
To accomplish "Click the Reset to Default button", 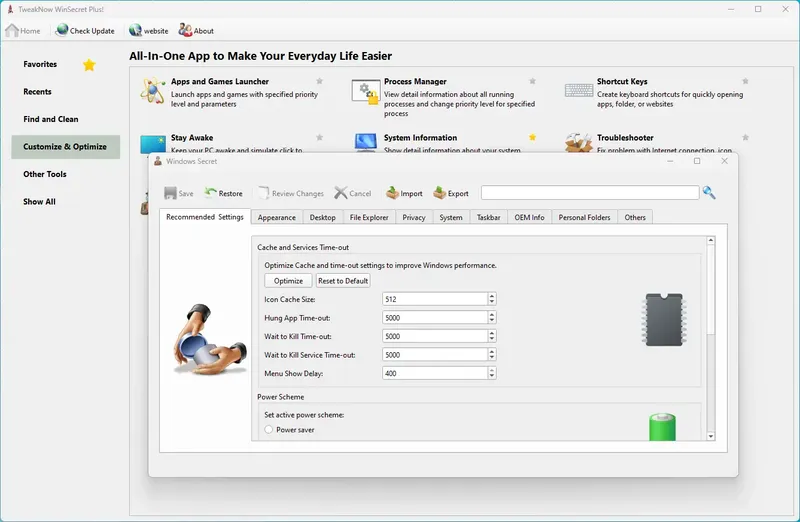I will click(x=343, y=281).
